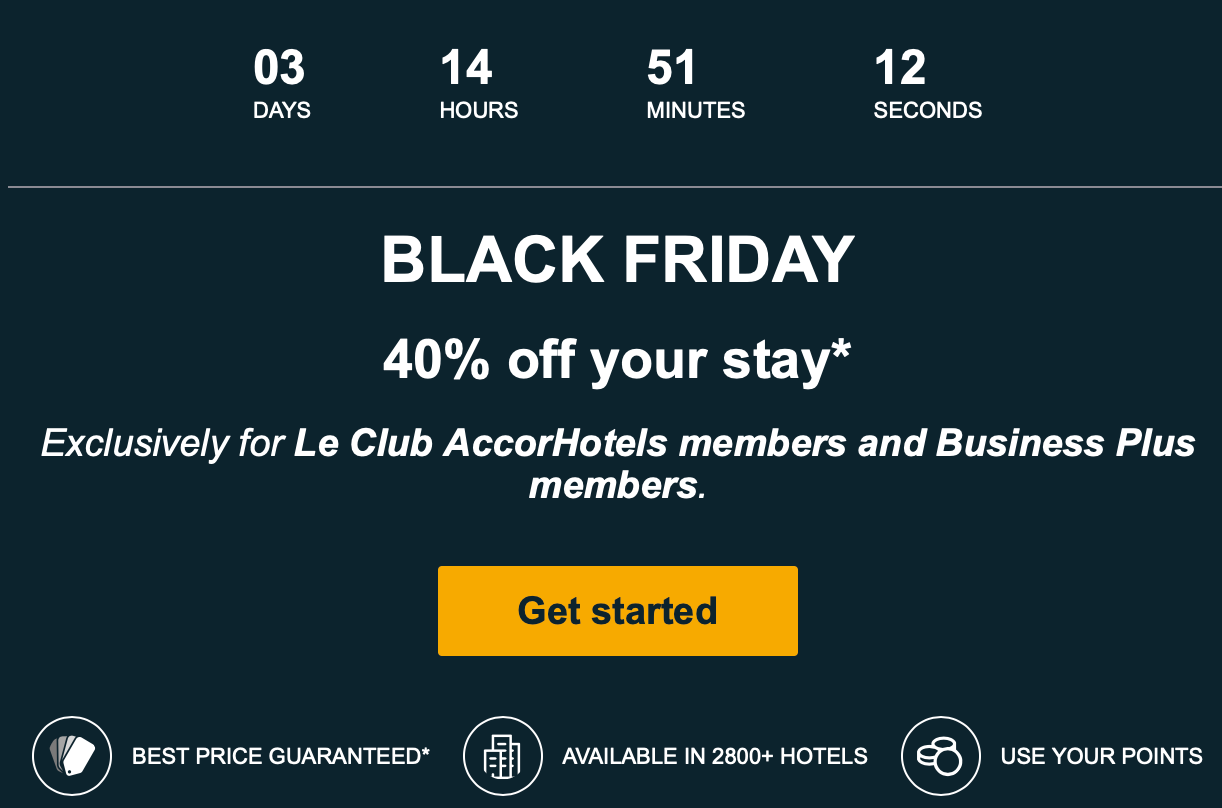Select the USE YOUR POINTS label
The width and height of the screenshot is (1222, 808).
[x=1102, y=756]
